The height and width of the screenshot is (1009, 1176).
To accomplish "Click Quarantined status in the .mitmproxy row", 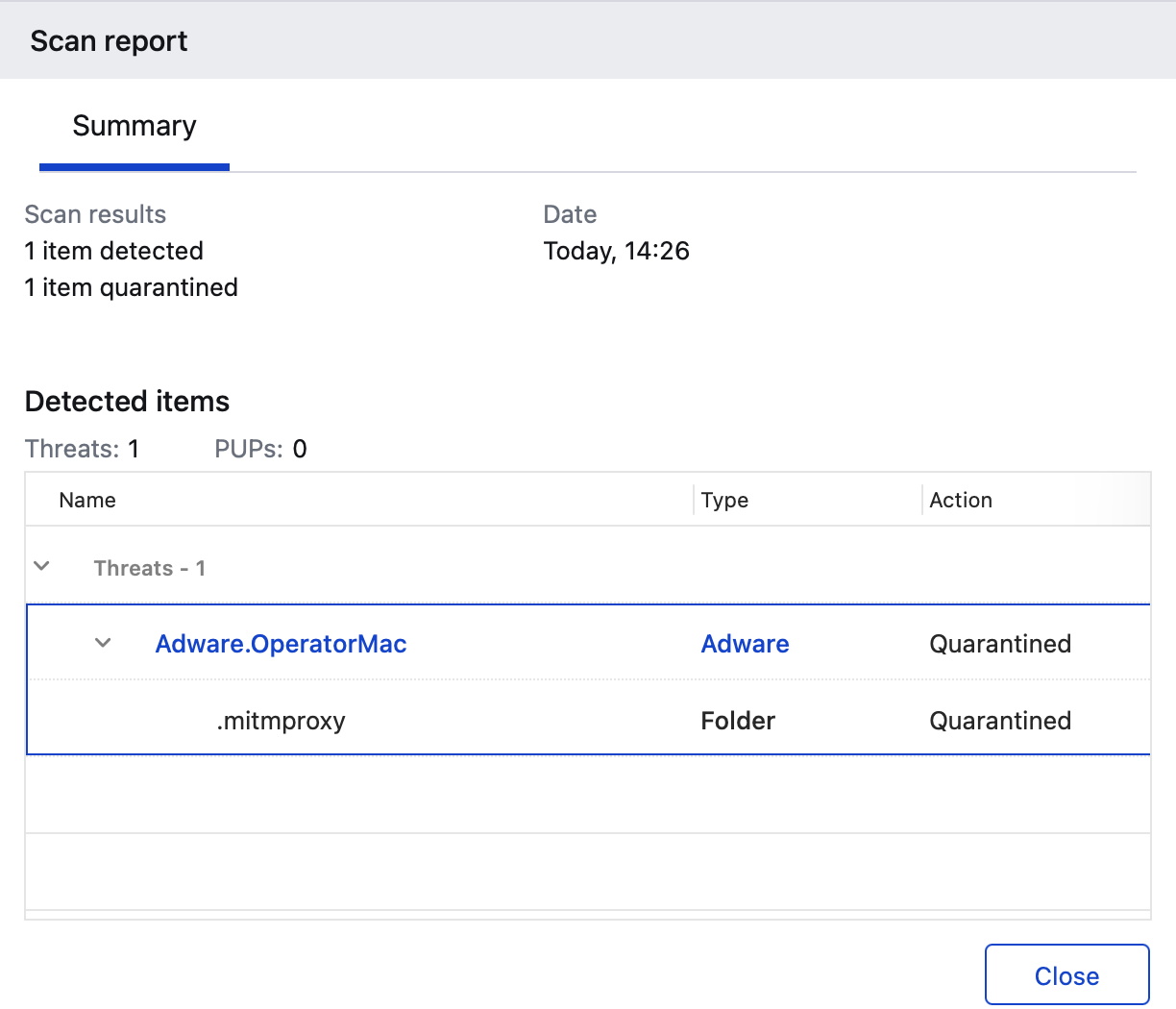I will pyautogui.click(x=1000, y=721).
